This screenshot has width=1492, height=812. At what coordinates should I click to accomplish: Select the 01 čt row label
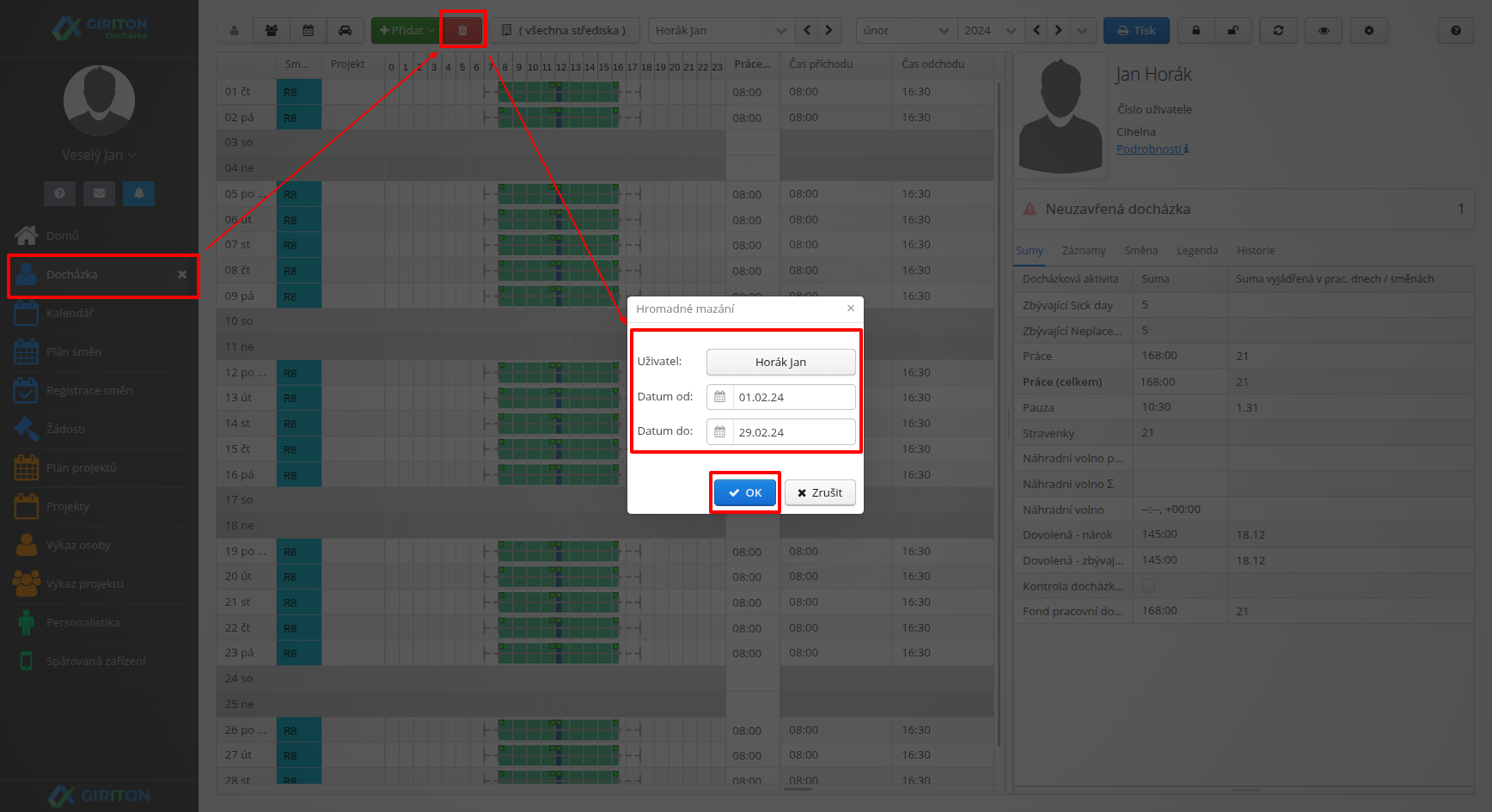click(238, 92)
